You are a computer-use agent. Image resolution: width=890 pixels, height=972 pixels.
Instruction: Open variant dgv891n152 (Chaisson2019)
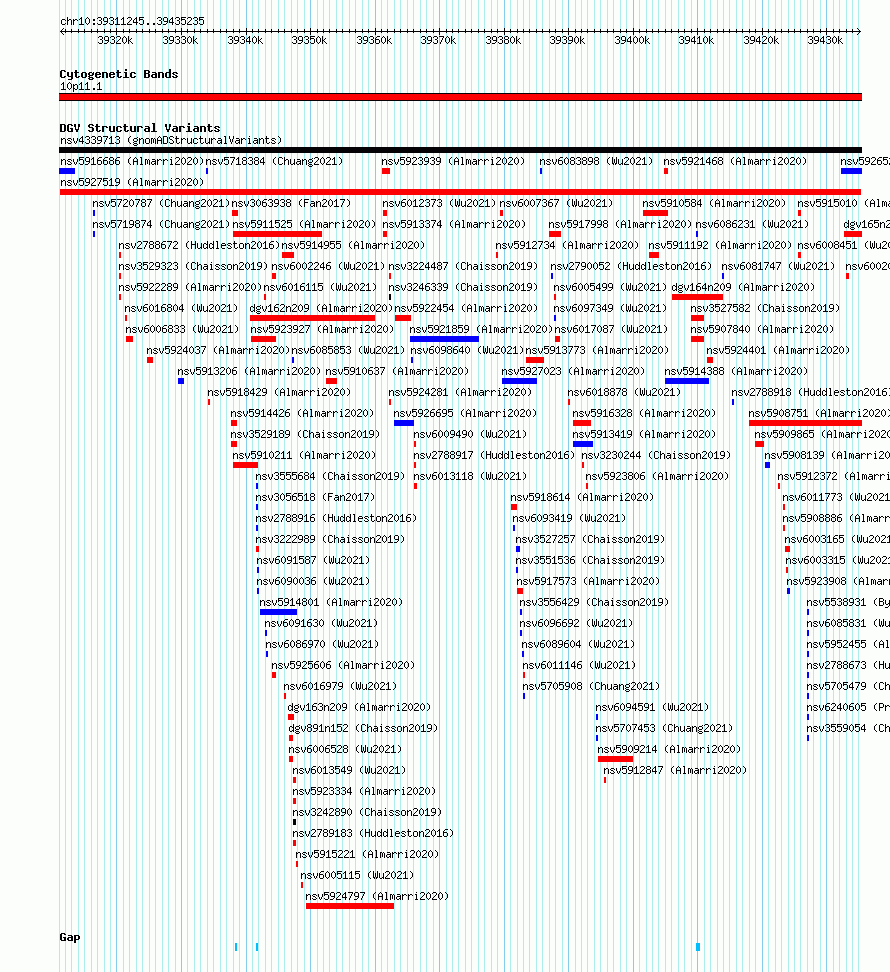[x=363, y=728]
